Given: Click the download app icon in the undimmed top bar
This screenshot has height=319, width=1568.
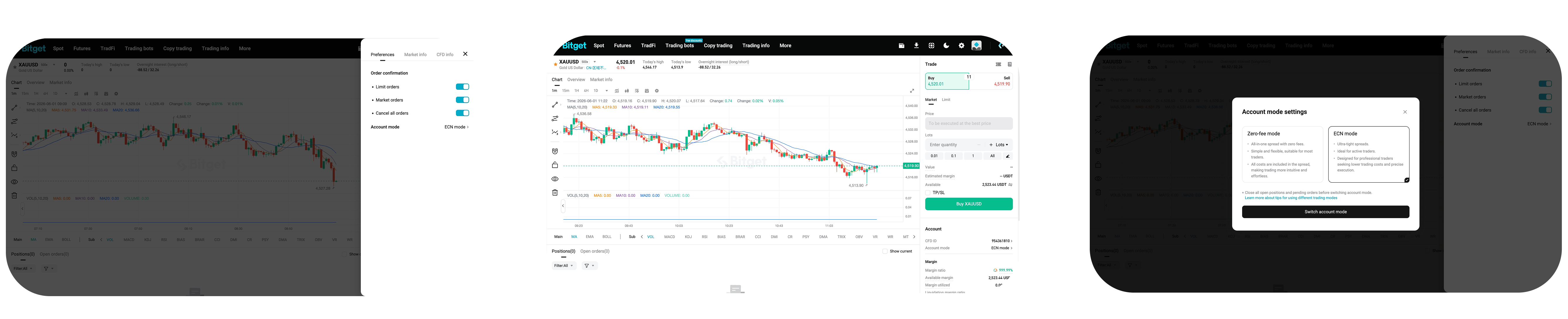Looking at the screenshot, I should pyautogui.click(x=916, y=46).
